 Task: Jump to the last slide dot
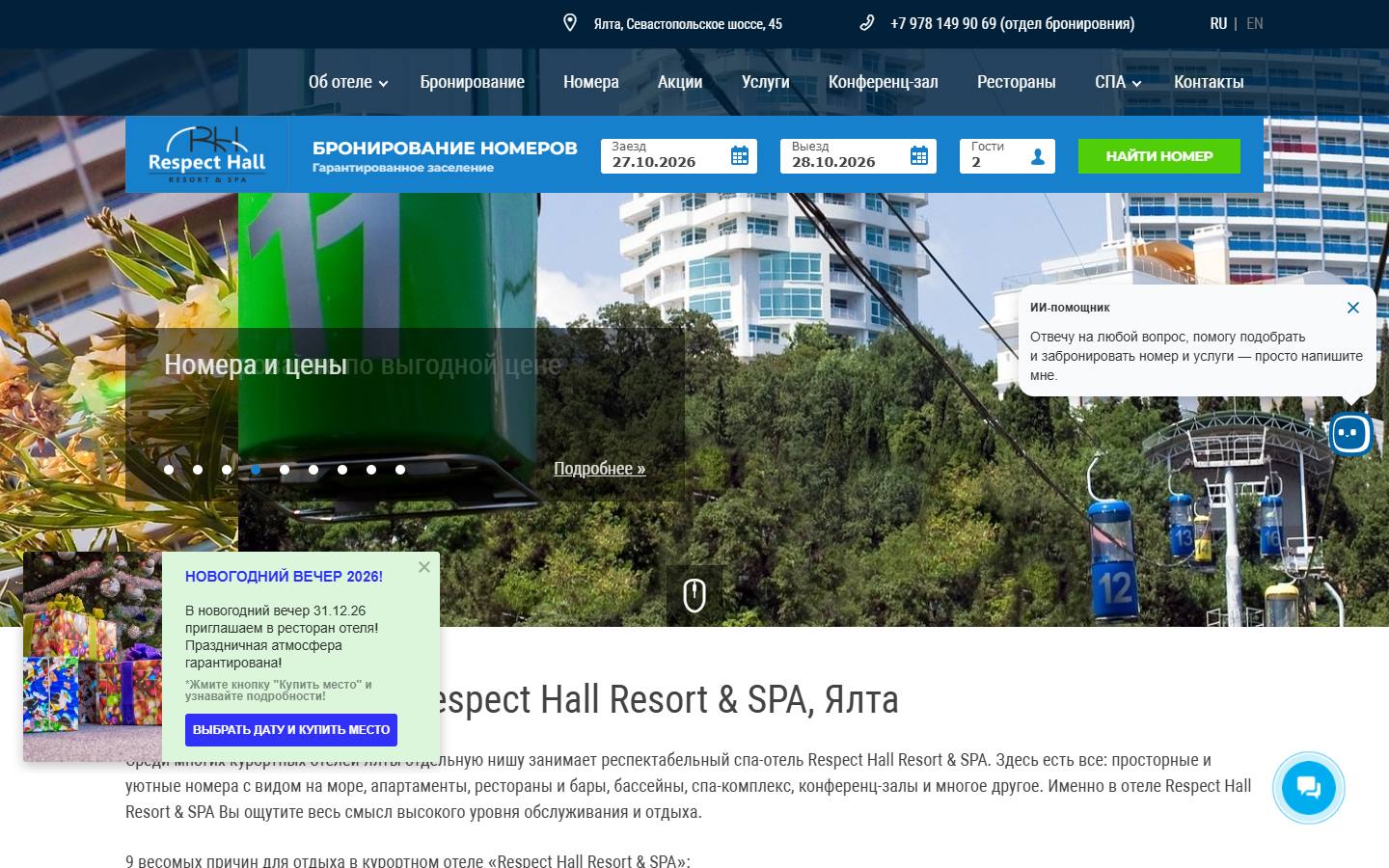click(400, 470)
